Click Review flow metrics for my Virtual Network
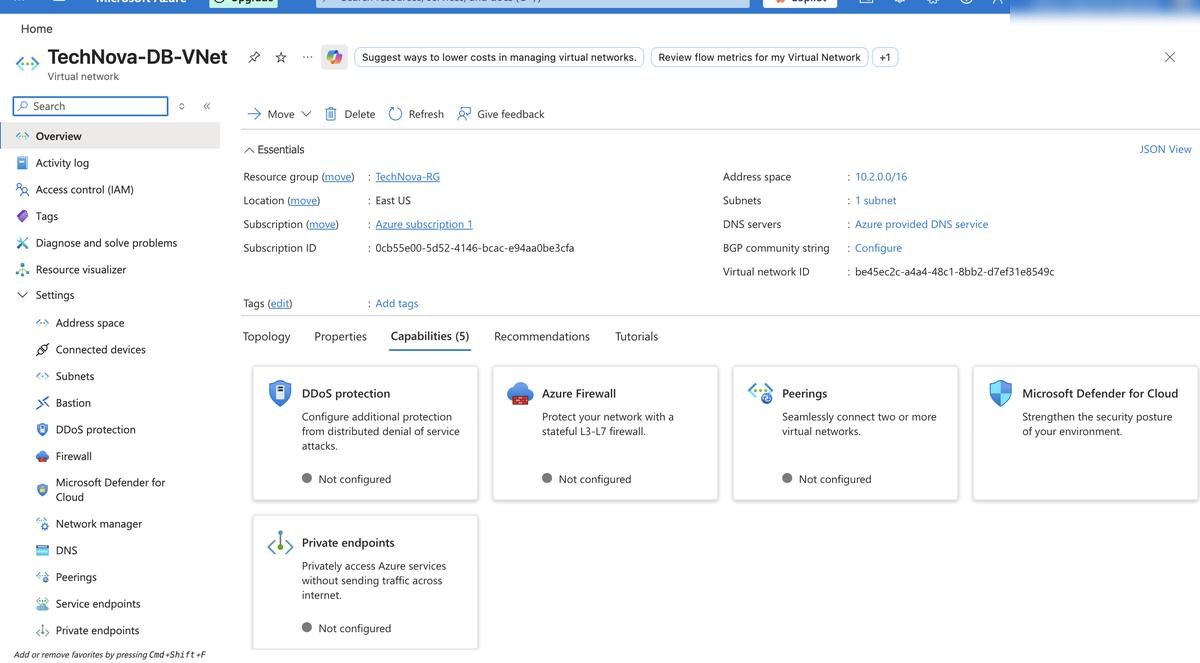 [x=759, y=57]
